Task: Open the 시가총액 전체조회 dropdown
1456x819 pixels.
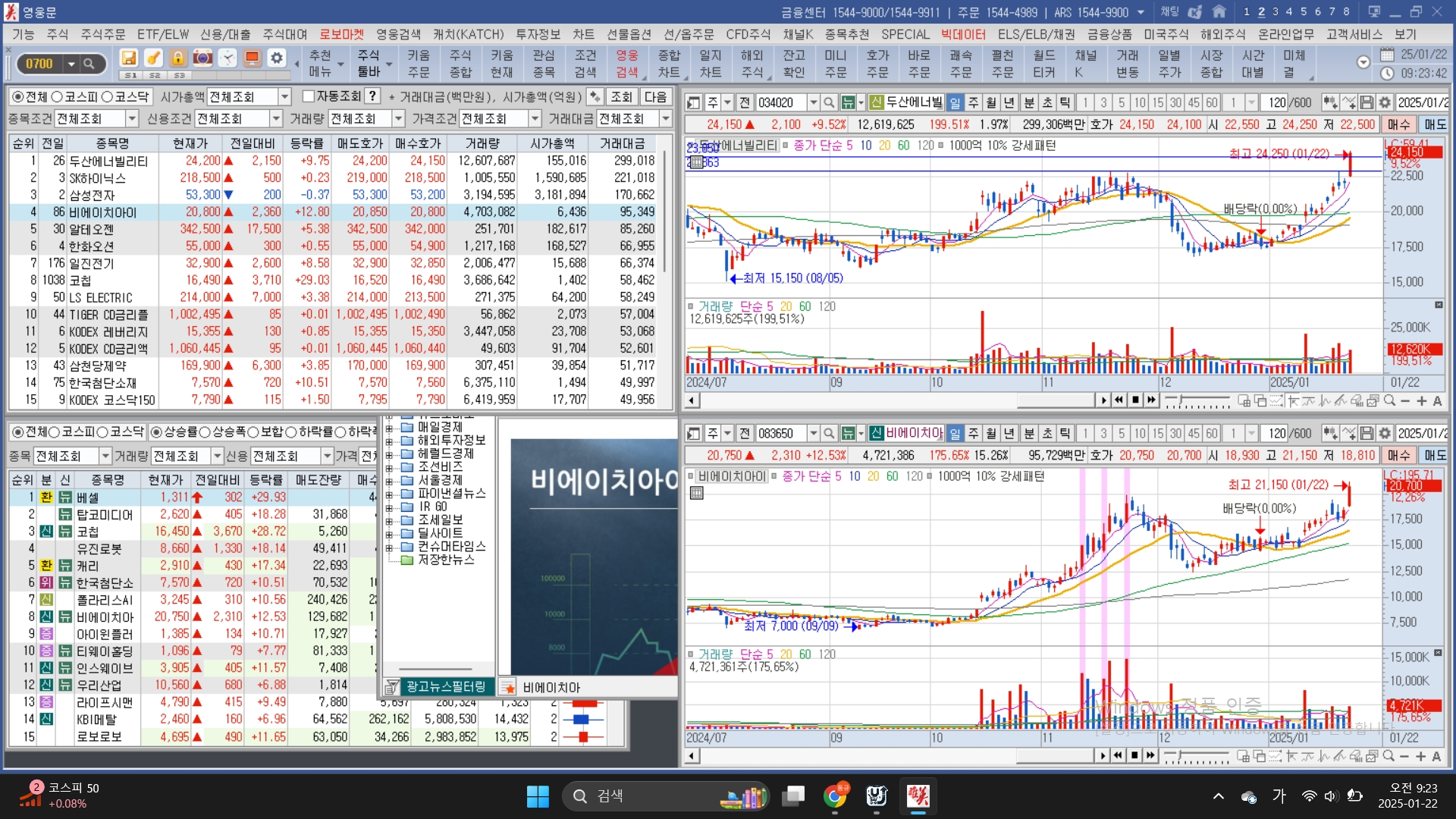Action: point(285,96)
